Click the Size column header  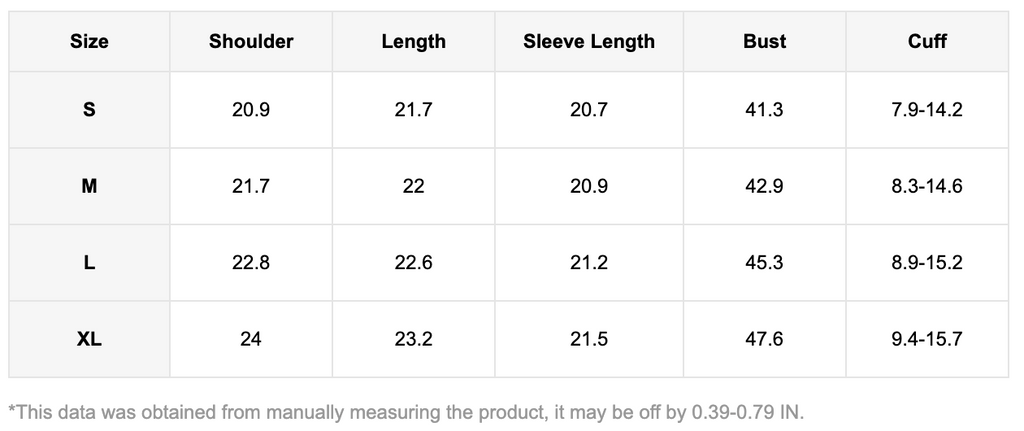pyautogui.click(x=89, y=42)
